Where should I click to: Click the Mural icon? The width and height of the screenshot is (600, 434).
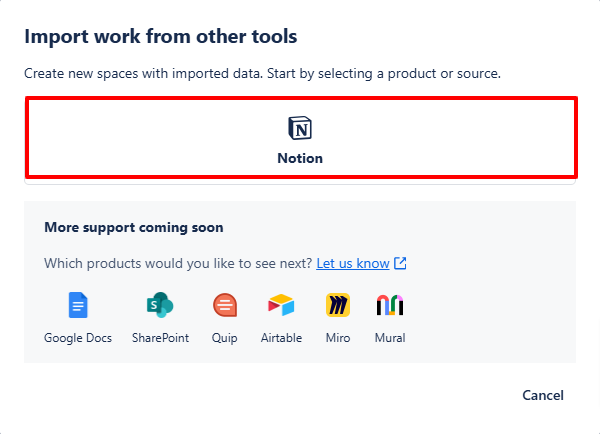coord(390,305)
